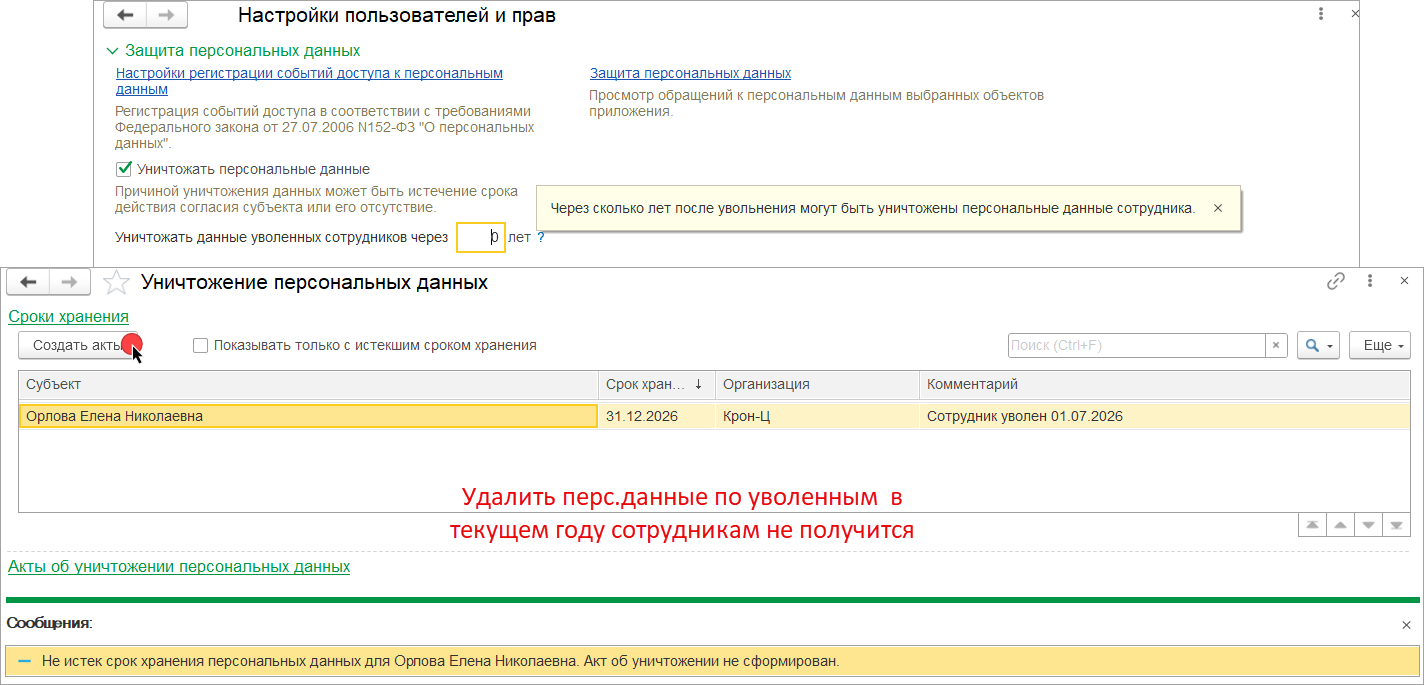Open Акты об уничтожении персональных данных link
This screenshot has width=1424, height=685.
coord(179,566)
